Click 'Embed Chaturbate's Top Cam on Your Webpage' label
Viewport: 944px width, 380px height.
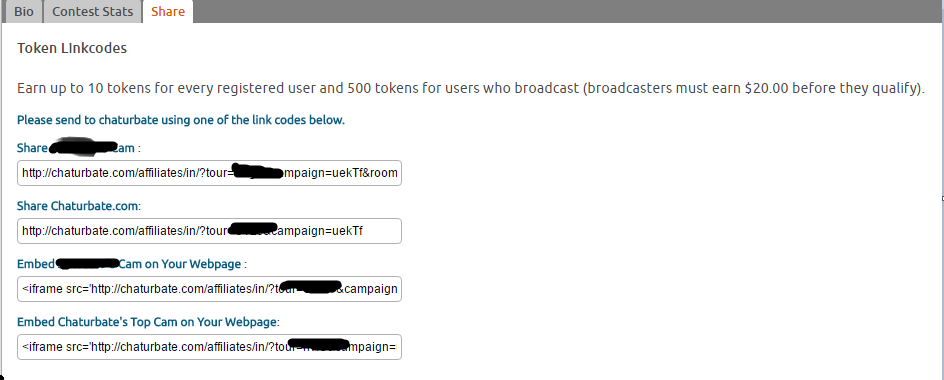tap(148, 322)
